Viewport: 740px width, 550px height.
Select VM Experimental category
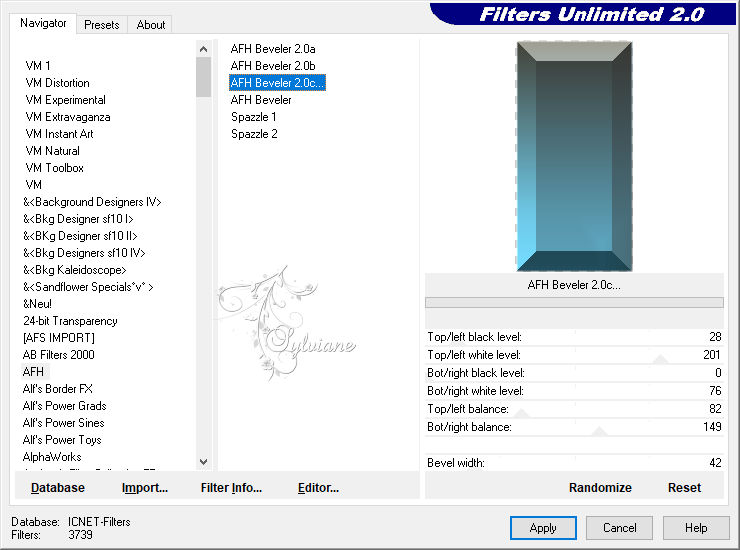pyautogui.click(x=65, y=100)
